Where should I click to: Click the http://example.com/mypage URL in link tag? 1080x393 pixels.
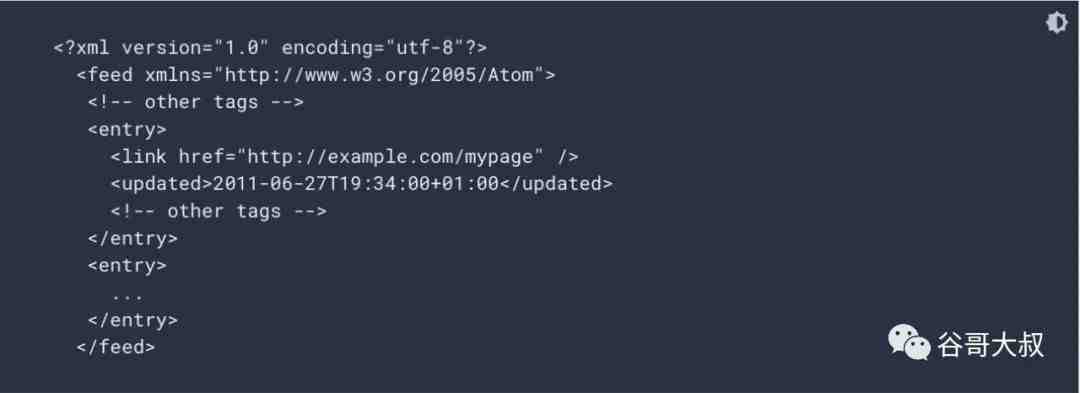391,157
